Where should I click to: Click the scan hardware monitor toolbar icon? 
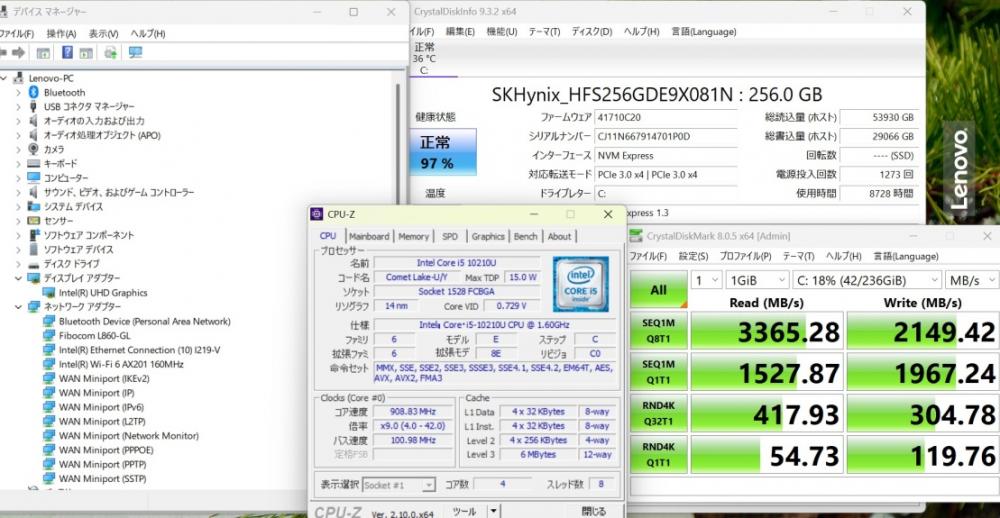pyautogui.click(x=135, y=53)
